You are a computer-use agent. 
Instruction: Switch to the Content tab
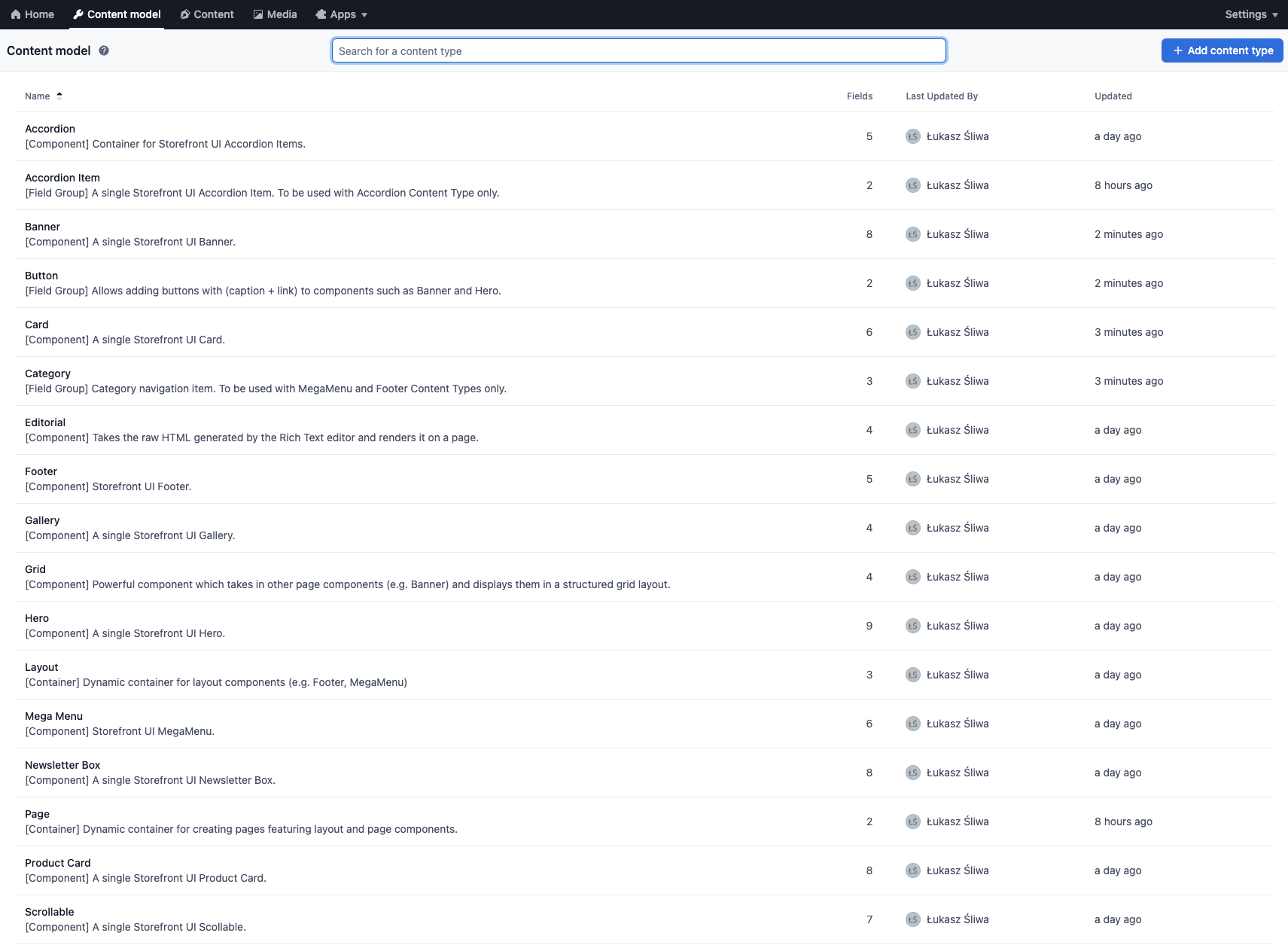click(x=207, y=14)
